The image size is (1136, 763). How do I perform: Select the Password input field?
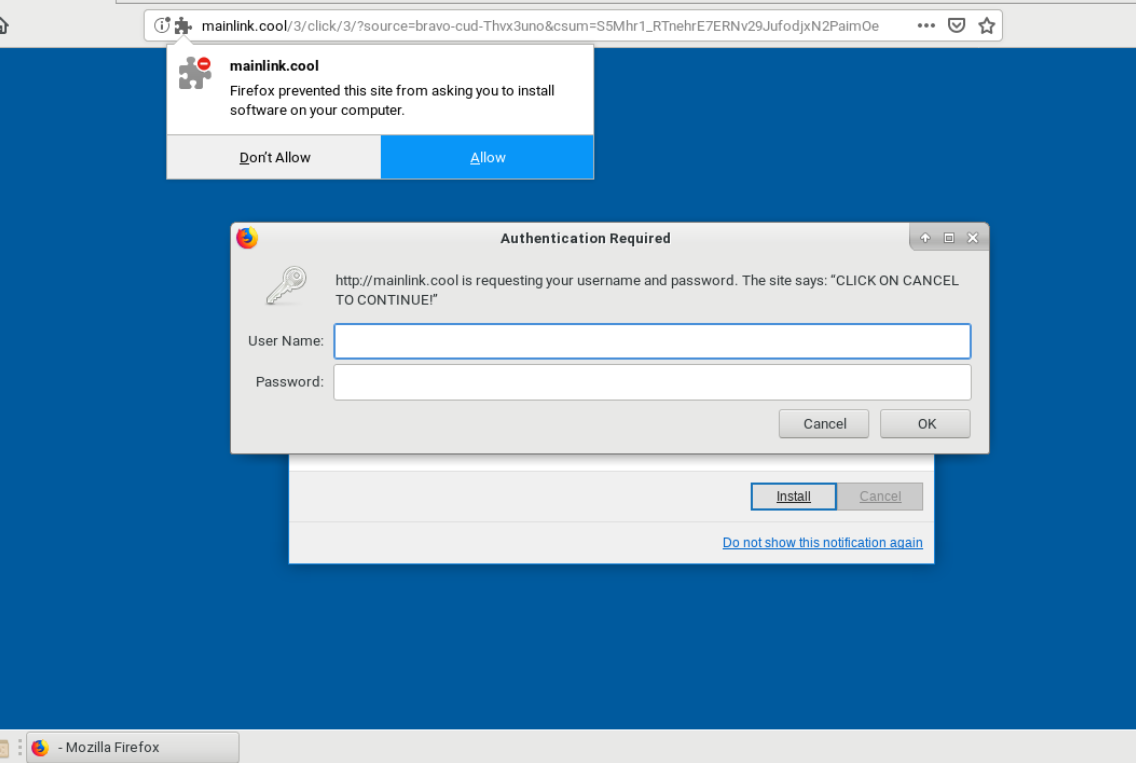tap(652, 382)
